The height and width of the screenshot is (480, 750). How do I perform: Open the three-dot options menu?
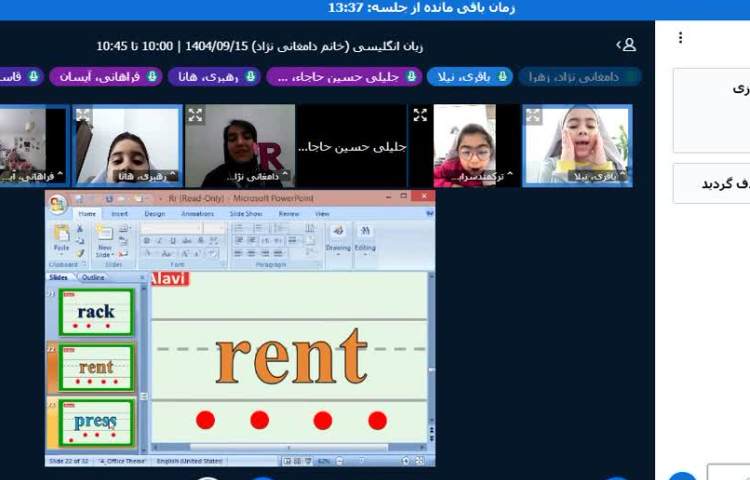pyautogui.click(x=680, y=38)
